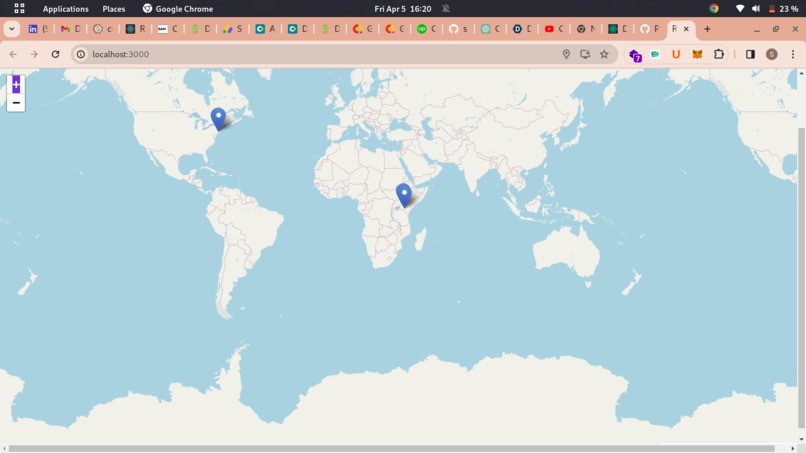Screen dimensions: 806x453
Task: Click the Chrome tray icon in top bar
Action: pos(713,8)
